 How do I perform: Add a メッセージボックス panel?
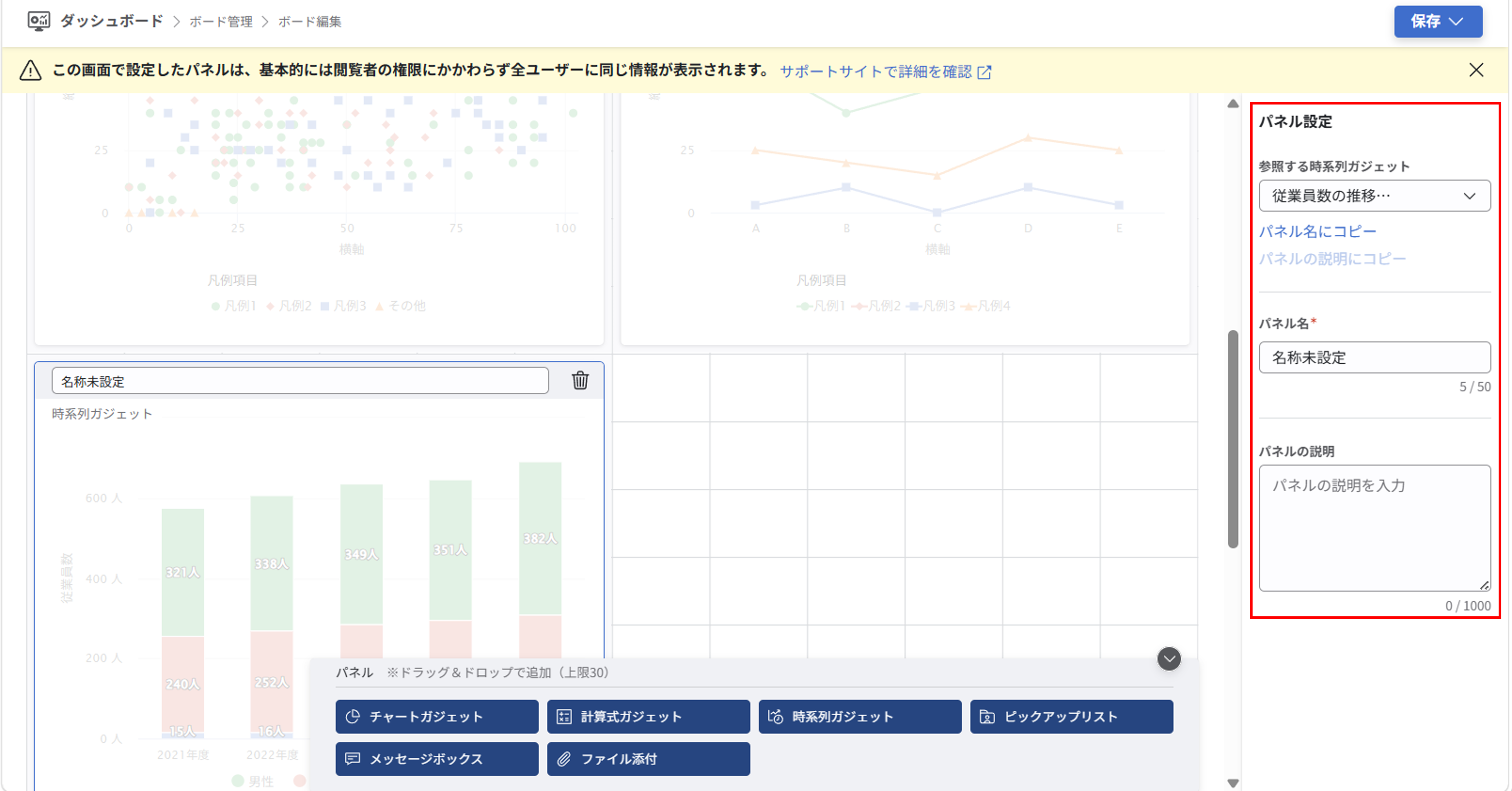437,759
